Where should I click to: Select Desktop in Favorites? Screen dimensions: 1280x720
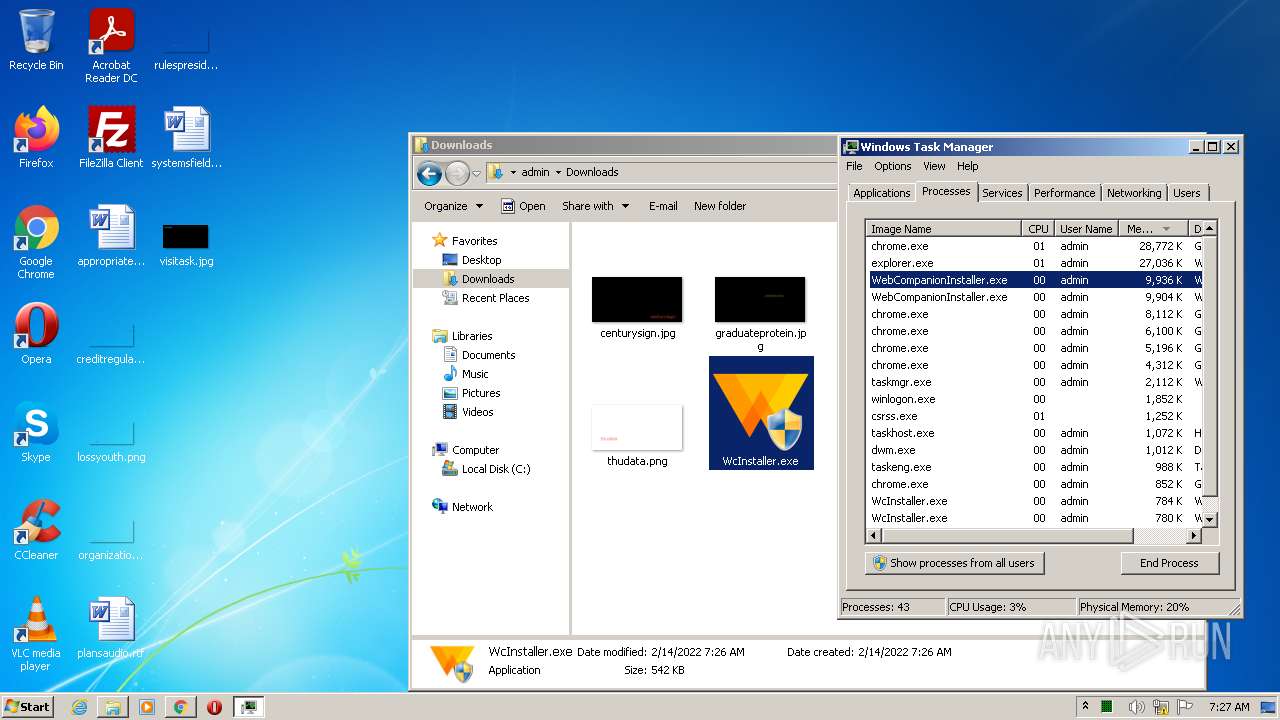coord(481,260)
